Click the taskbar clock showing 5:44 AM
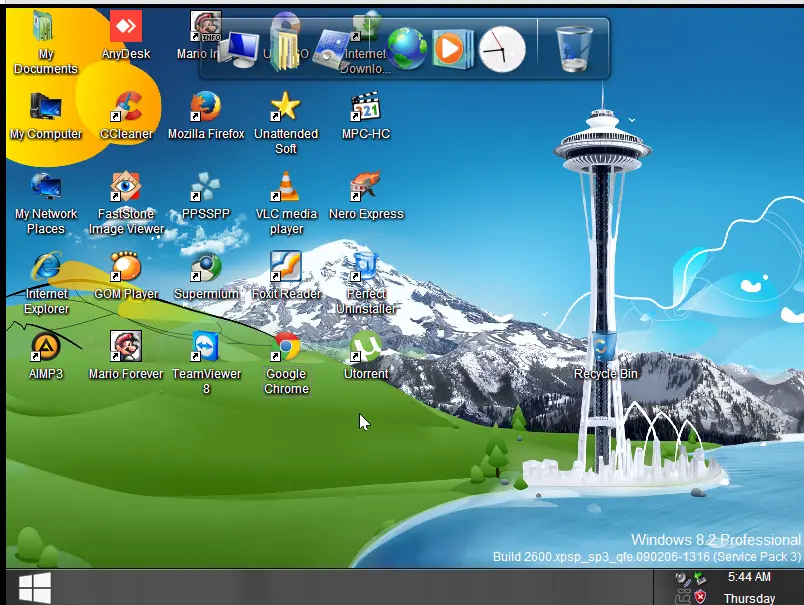Viewport: 804px width, 605px height. click(x=749, y=577)
